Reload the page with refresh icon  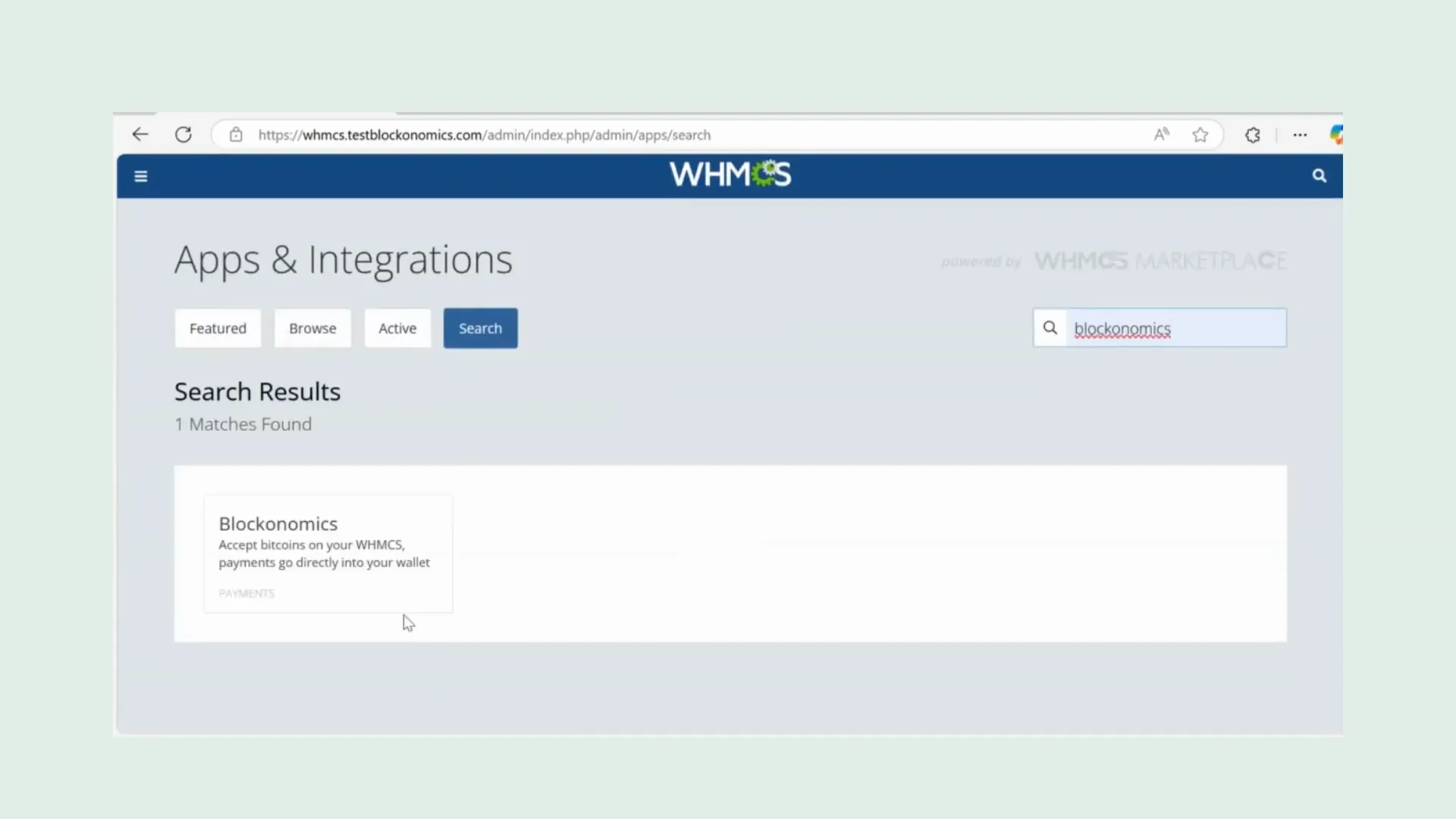pos(184,135)
